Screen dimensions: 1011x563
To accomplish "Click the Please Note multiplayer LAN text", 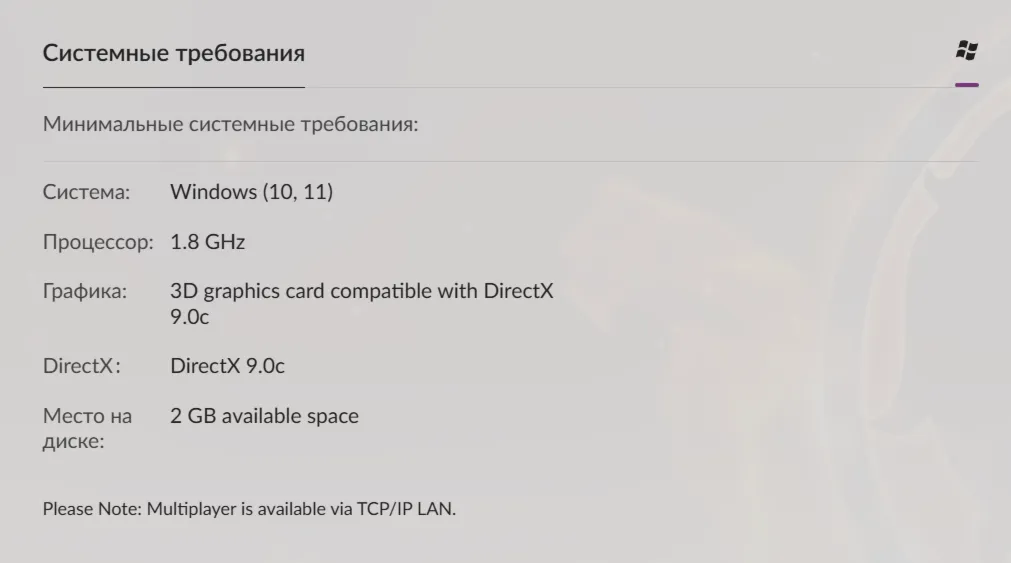I will [249, 509].
